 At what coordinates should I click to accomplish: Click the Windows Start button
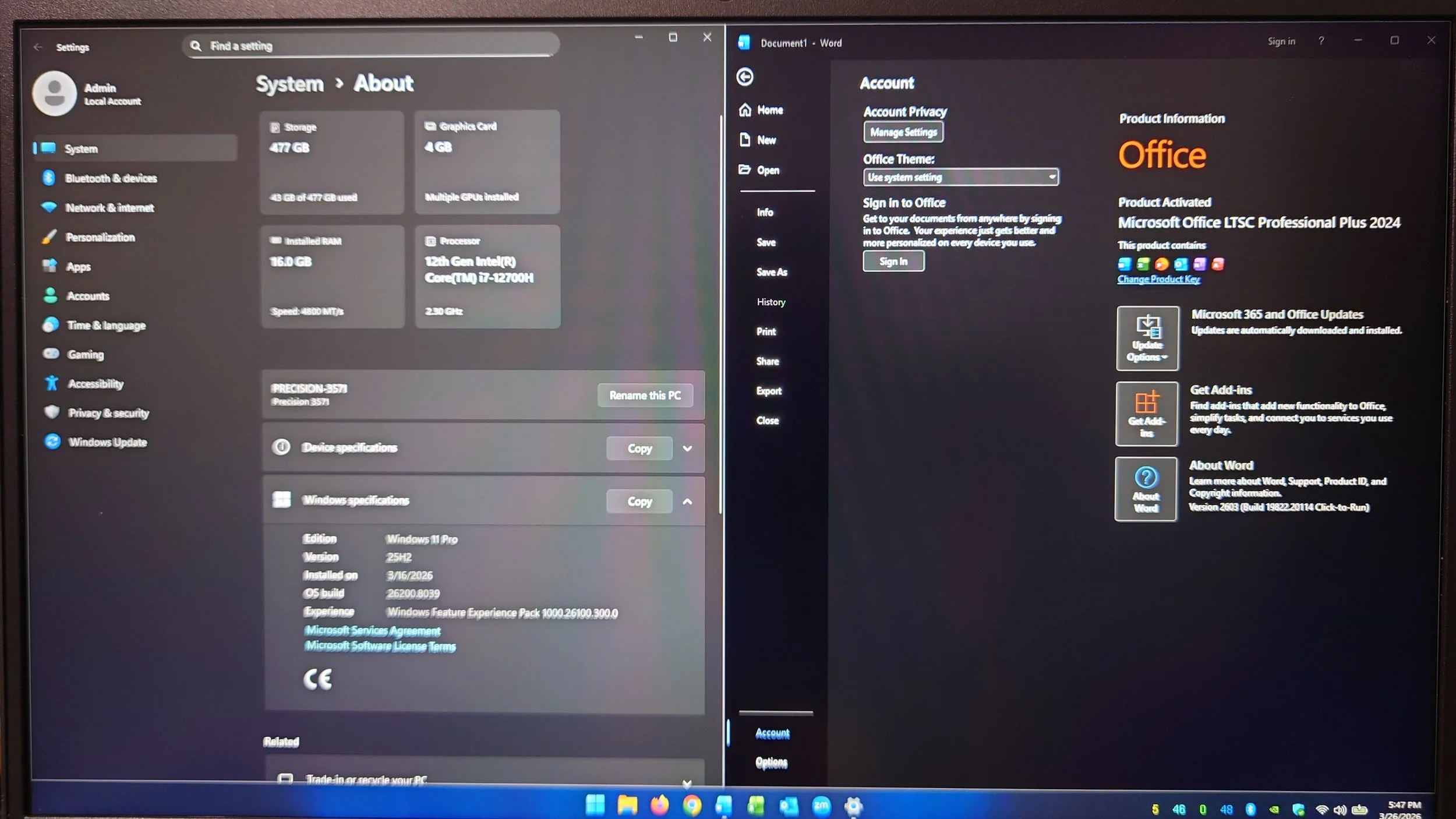click(x=595, y=806)
